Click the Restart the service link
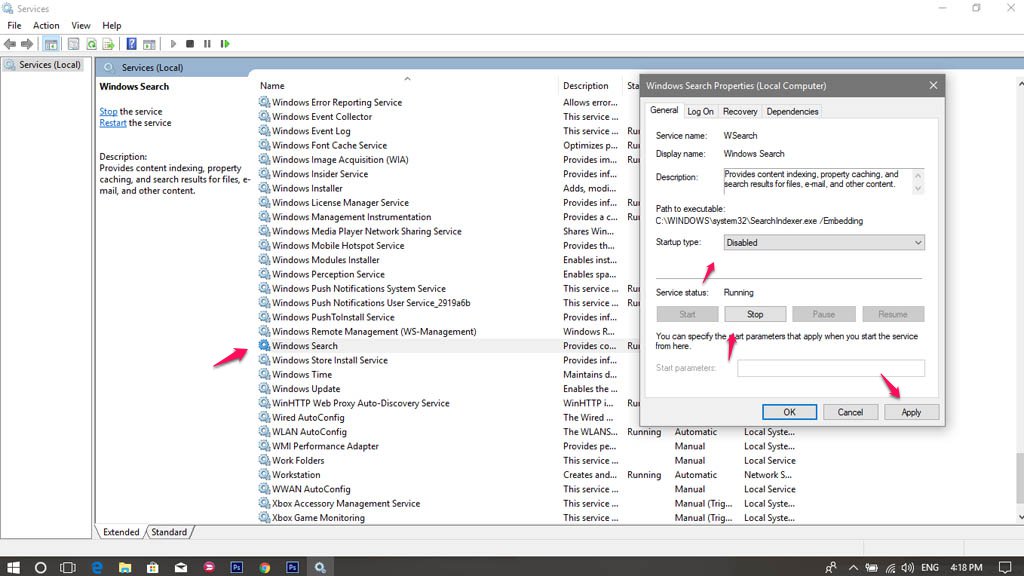The height and width of the screenshot is (576, 1024). (113, 123)
